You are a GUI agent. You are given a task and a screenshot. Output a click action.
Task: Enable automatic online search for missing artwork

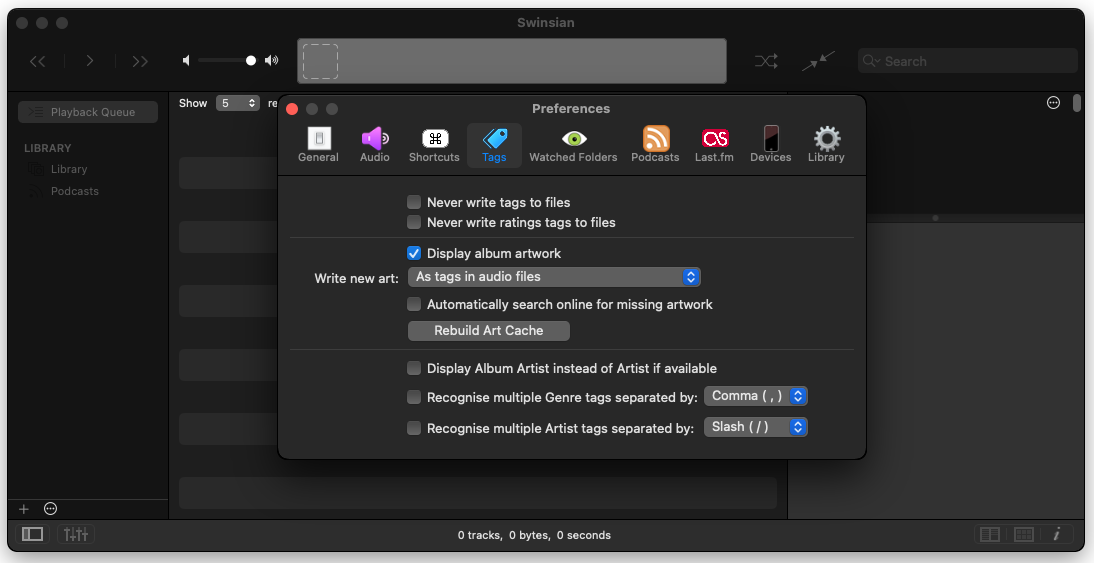pos(414,304)
